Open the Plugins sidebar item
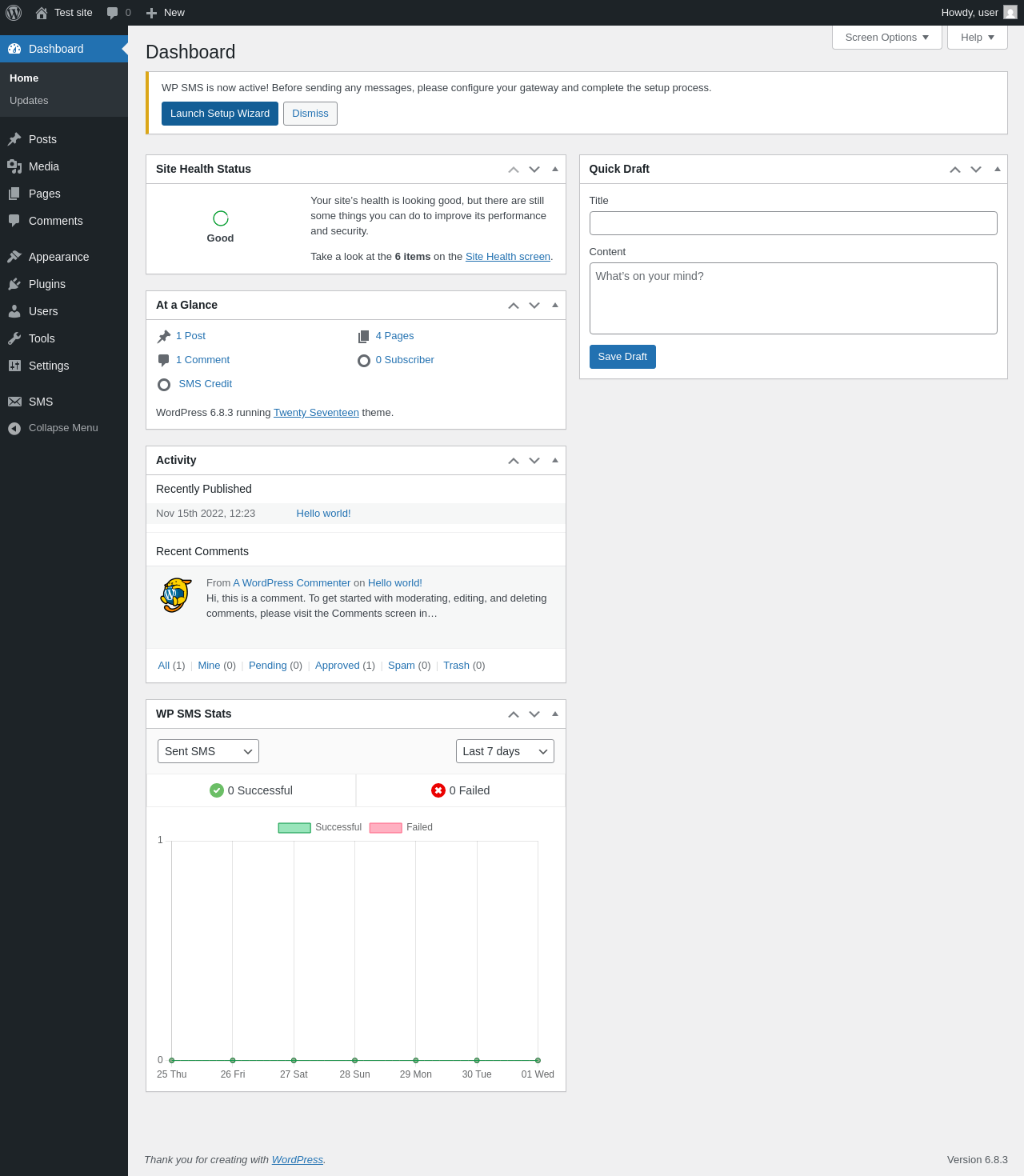Screen dimensions: 1024x1176 [x=46, y=284]
